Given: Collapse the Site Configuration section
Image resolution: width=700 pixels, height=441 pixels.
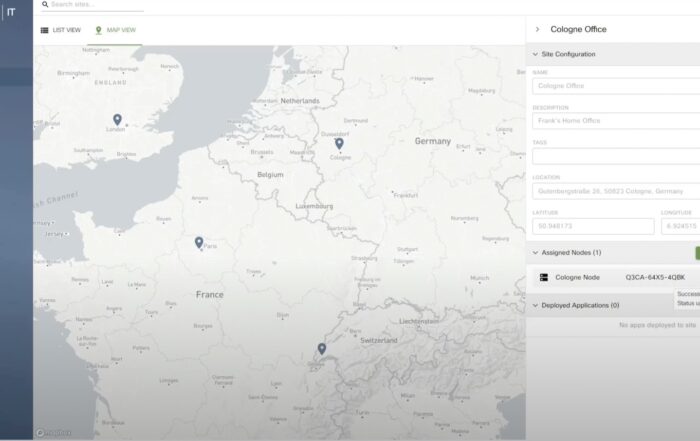Looking at the screenshot, I should click(x=535, y=54).
